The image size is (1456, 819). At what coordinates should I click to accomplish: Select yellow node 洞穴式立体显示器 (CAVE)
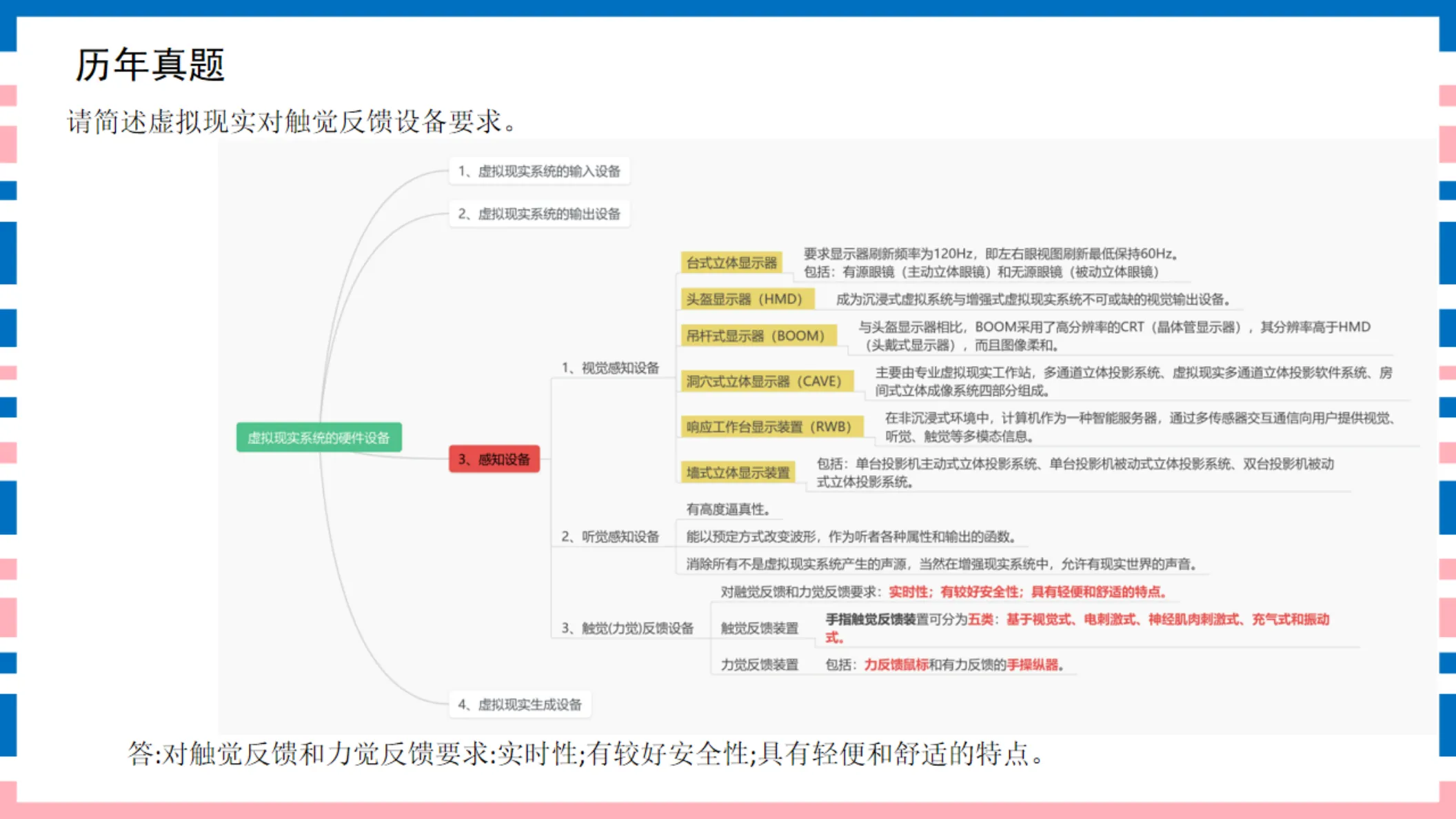(767, 381)
